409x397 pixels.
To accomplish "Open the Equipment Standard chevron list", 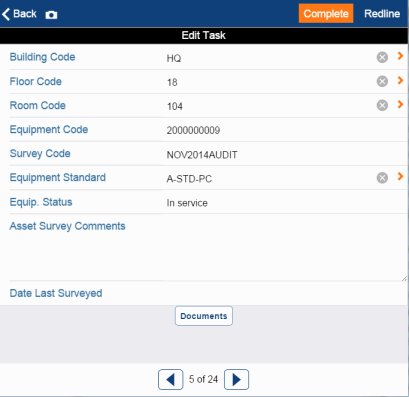I will click(400, 176).
